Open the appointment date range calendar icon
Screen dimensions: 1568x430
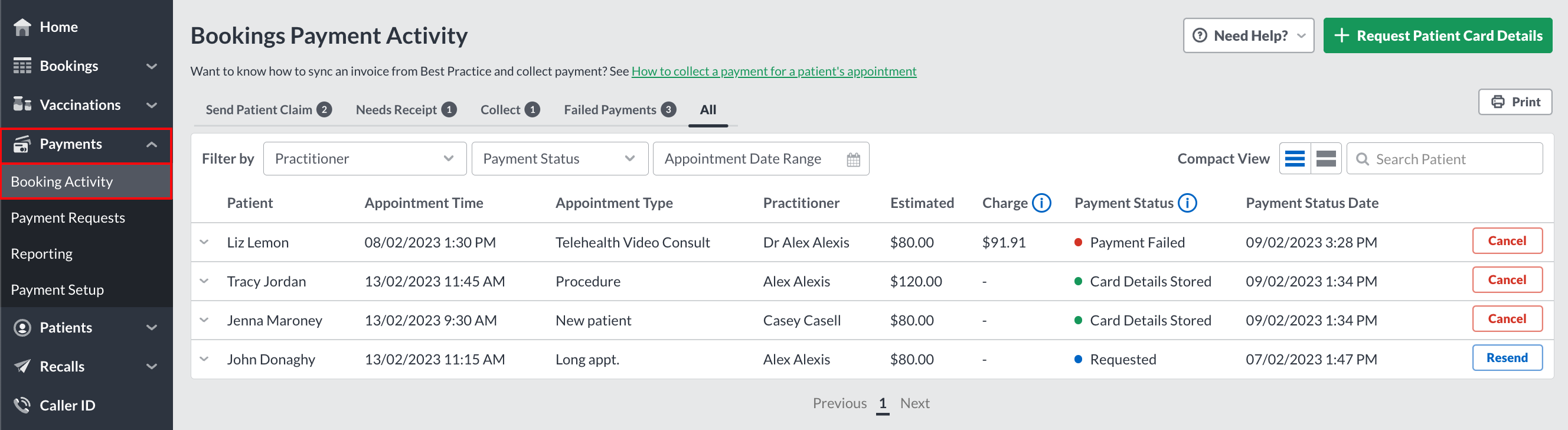854,159
